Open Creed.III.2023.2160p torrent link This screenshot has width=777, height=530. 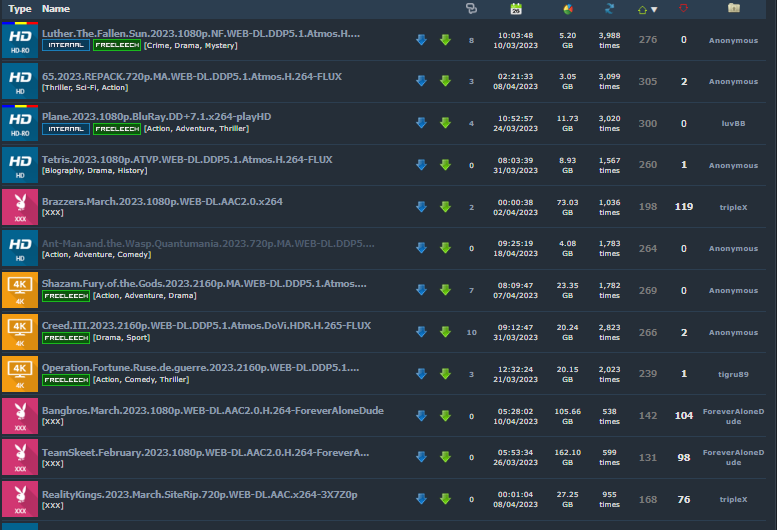pos(206,325)
